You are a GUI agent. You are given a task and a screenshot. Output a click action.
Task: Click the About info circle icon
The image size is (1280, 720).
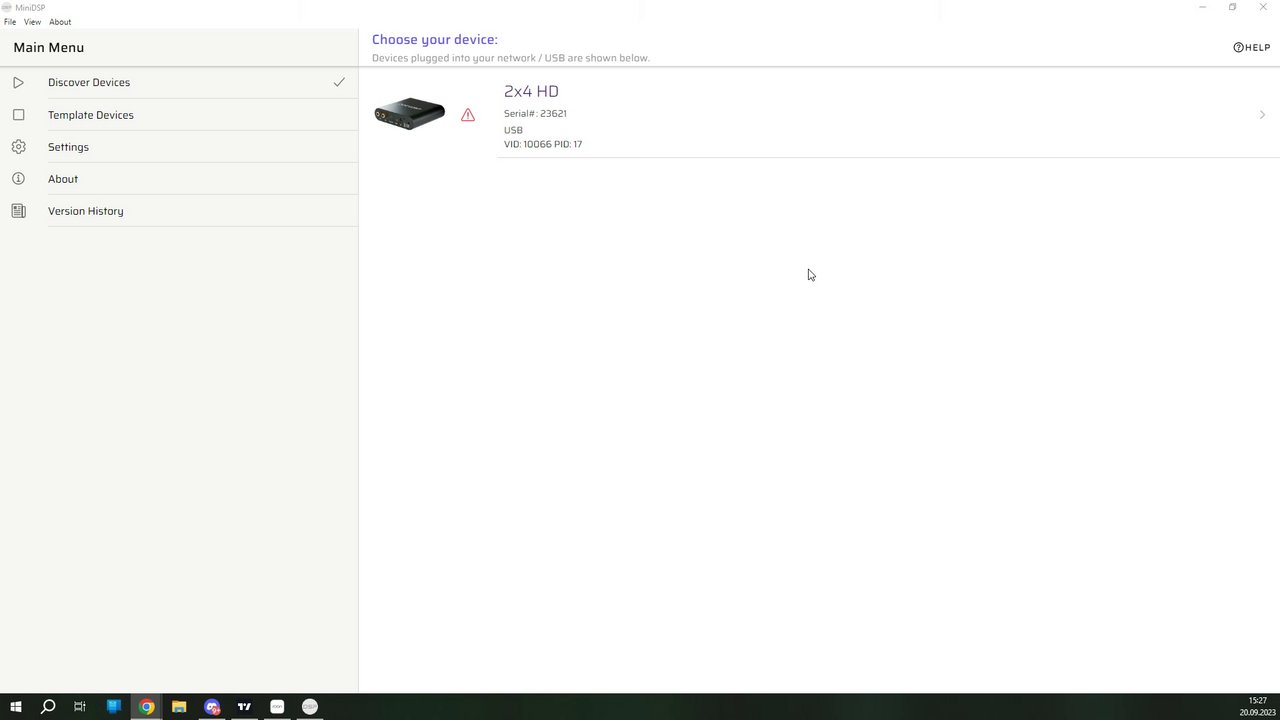click(x=18, y=179)
